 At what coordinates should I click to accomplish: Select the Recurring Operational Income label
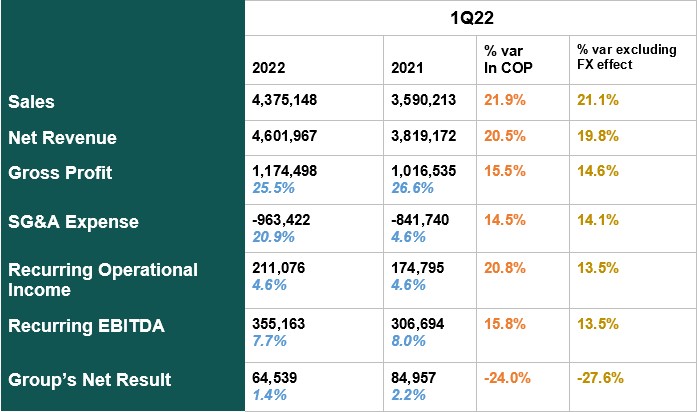pyautogui.click(x=102, y=279)
